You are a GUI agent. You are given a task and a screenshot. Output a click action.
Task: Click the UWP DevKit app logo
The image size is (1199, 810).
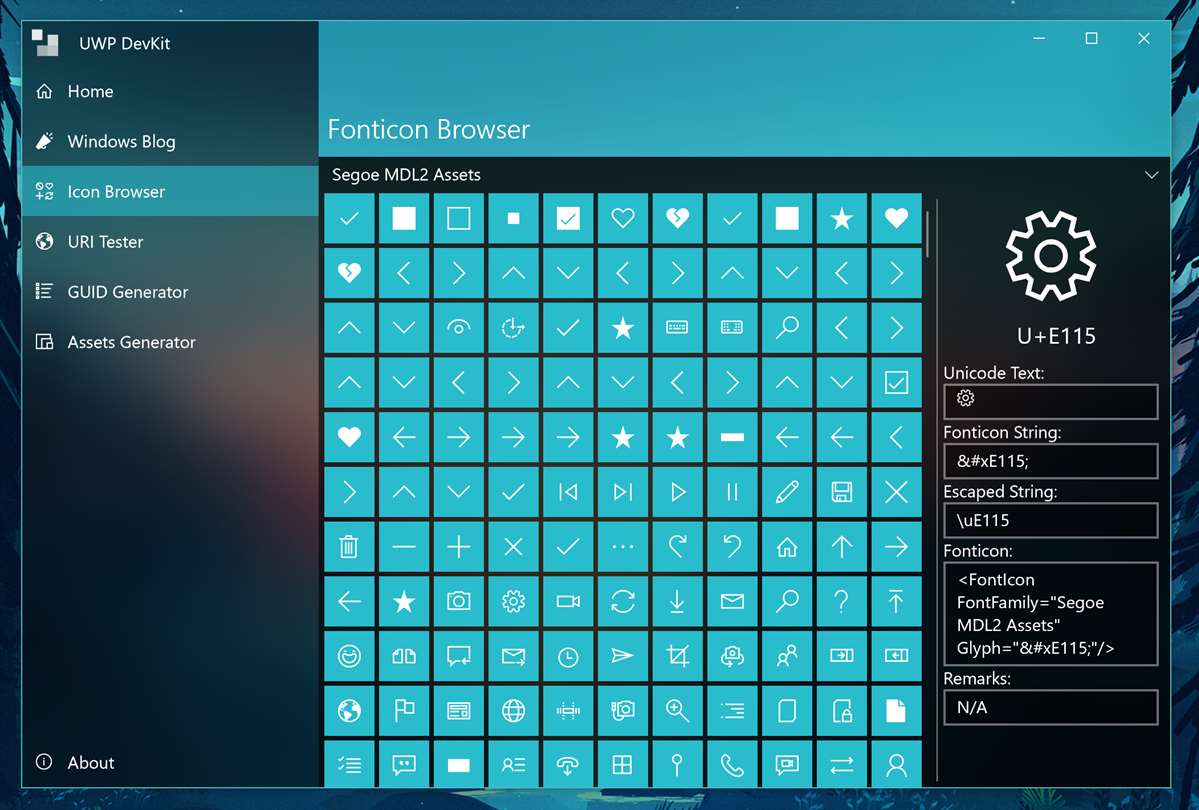pyautogui.click(x=45, y=43)
